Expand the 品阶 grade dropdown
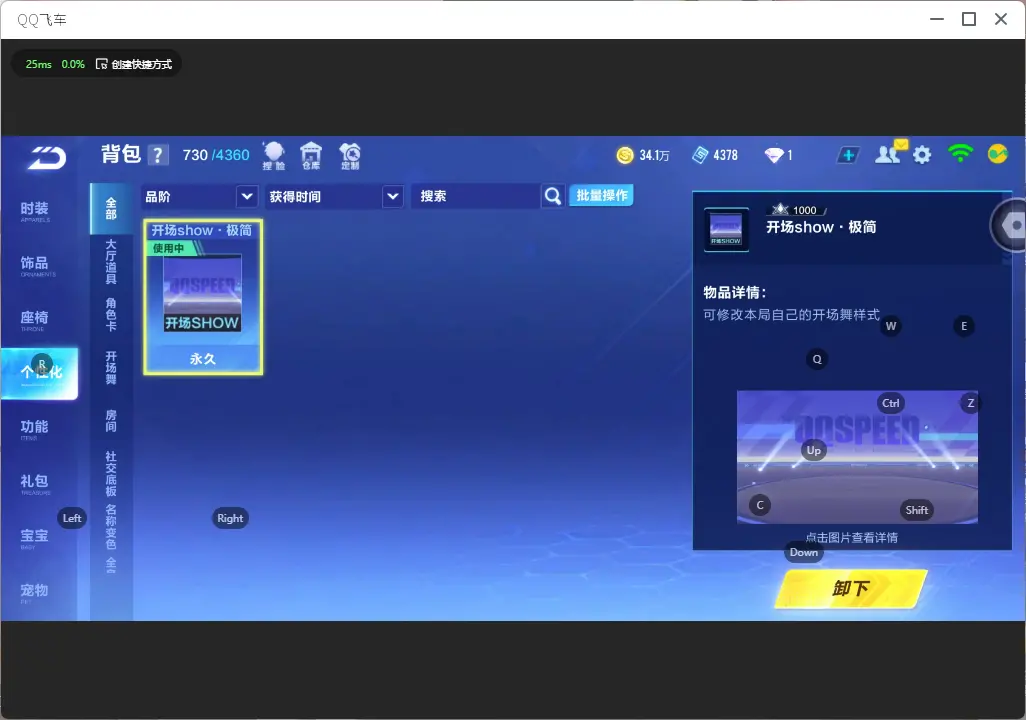1026x720 pixels. click(199, 196)
